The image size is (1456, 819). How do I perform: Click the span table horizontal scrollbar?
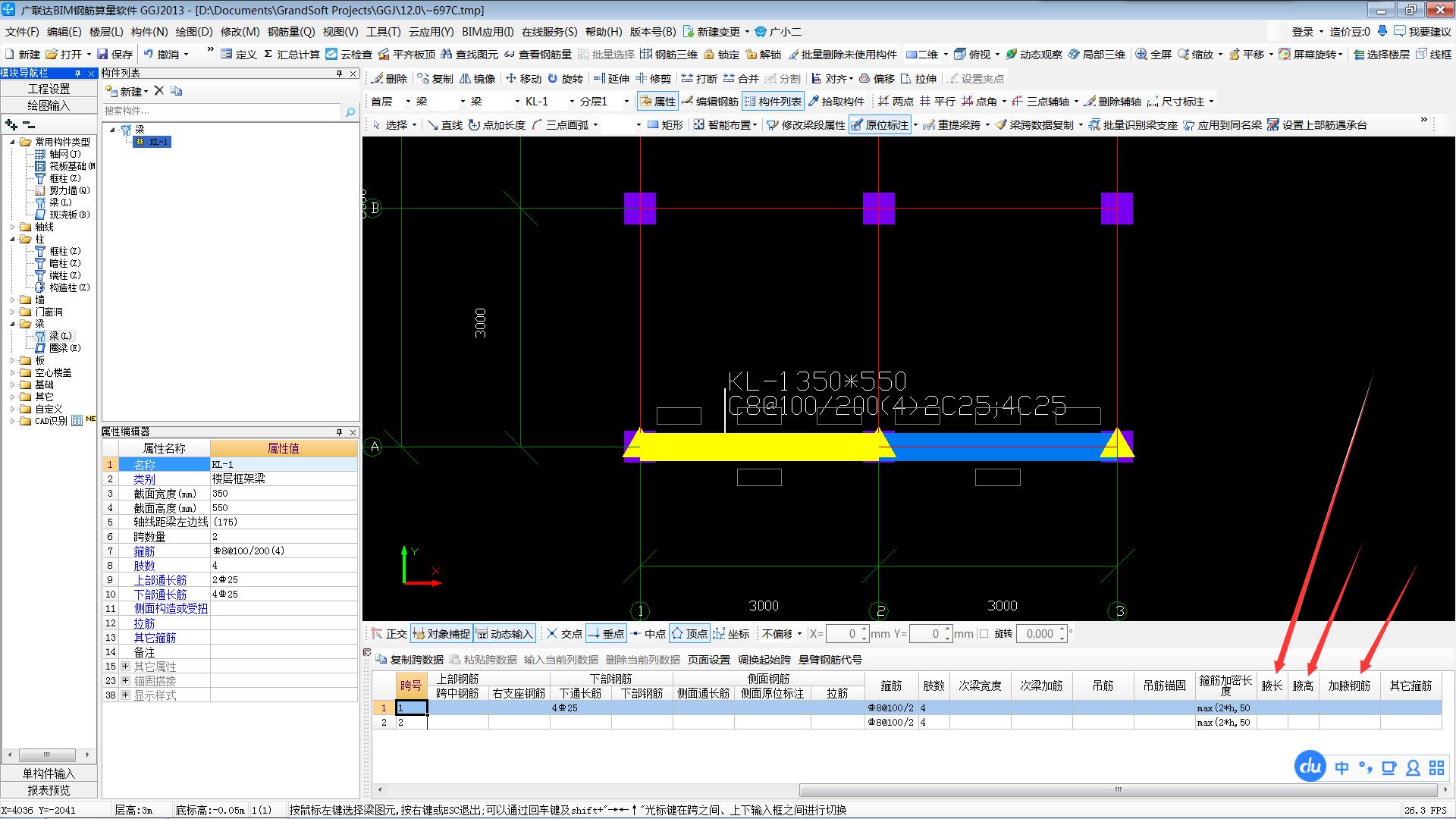[x=1117, y=789]
